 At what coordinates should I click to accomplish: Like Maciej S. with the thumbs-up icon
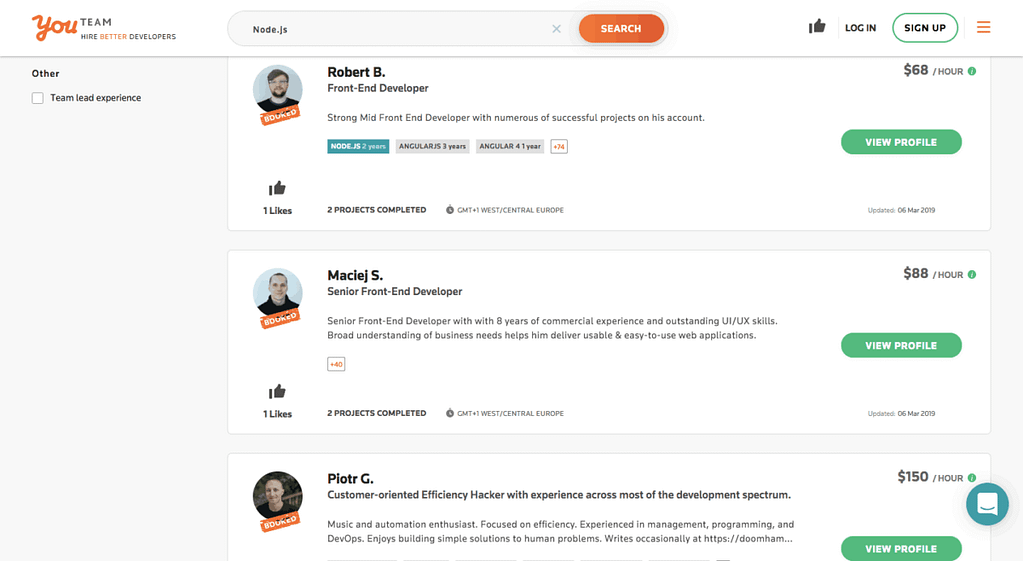pyautogui.click(x=277, y=391)
